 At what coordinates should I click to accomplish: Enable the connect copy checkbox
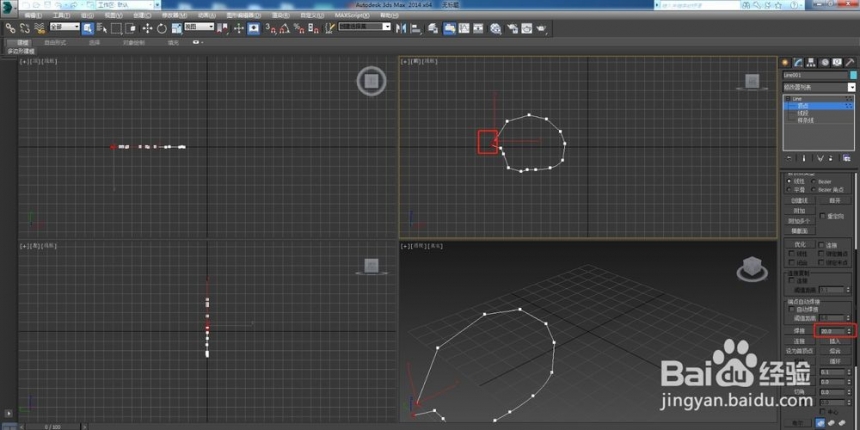(792, 280)
